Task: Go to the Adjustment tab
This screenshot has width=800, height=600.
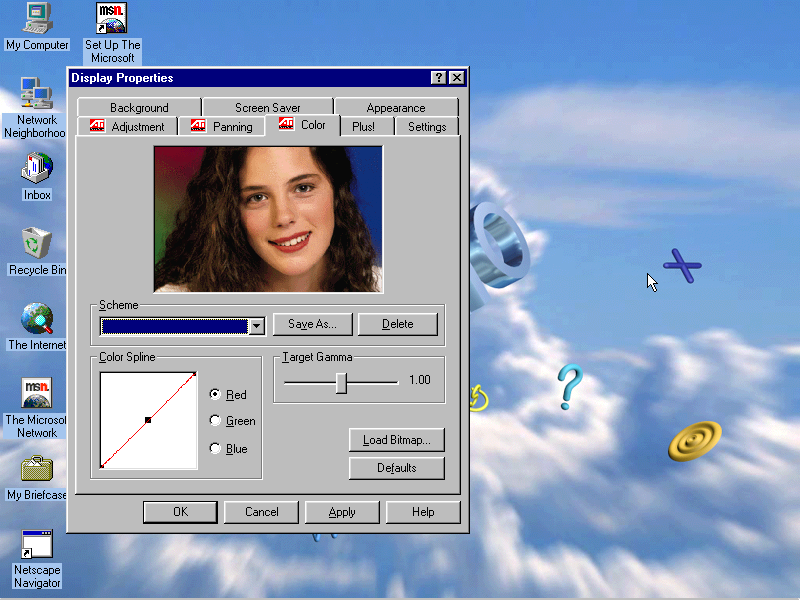Action: point(127,127)
